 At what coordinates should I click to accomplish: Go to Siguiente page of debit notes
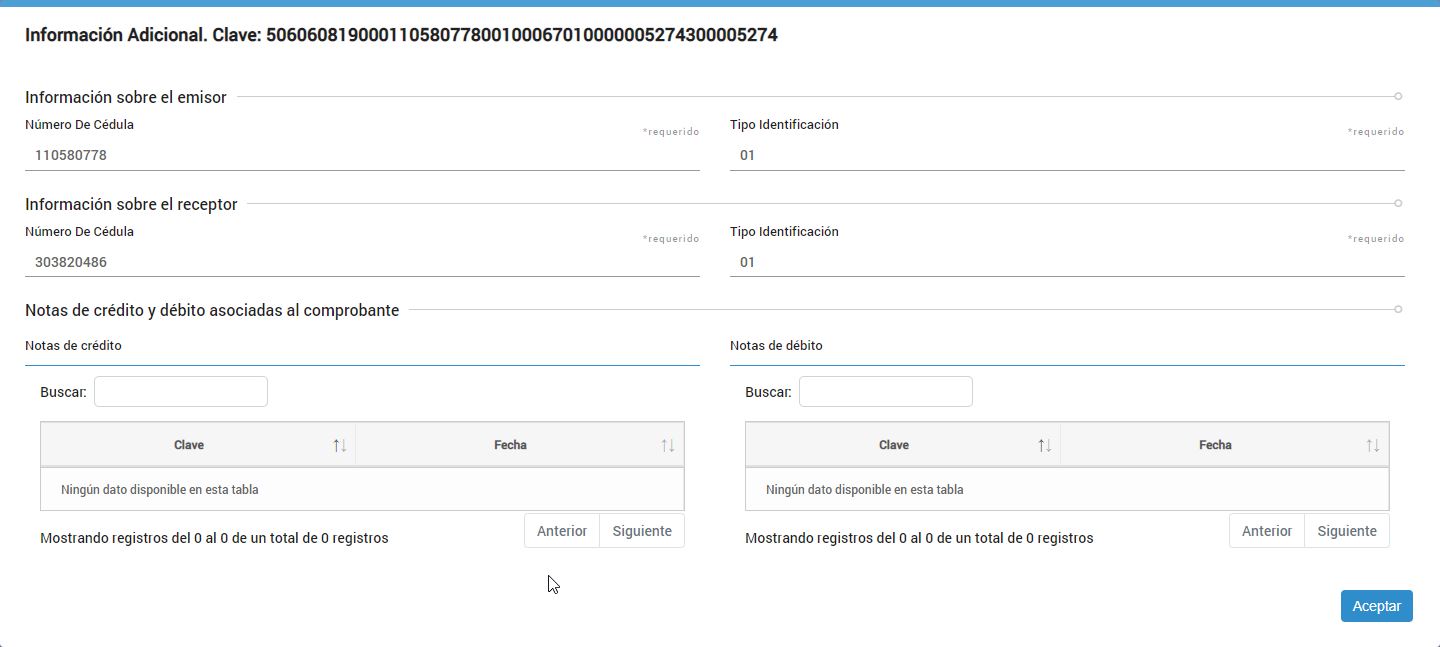pos(1347,531)
